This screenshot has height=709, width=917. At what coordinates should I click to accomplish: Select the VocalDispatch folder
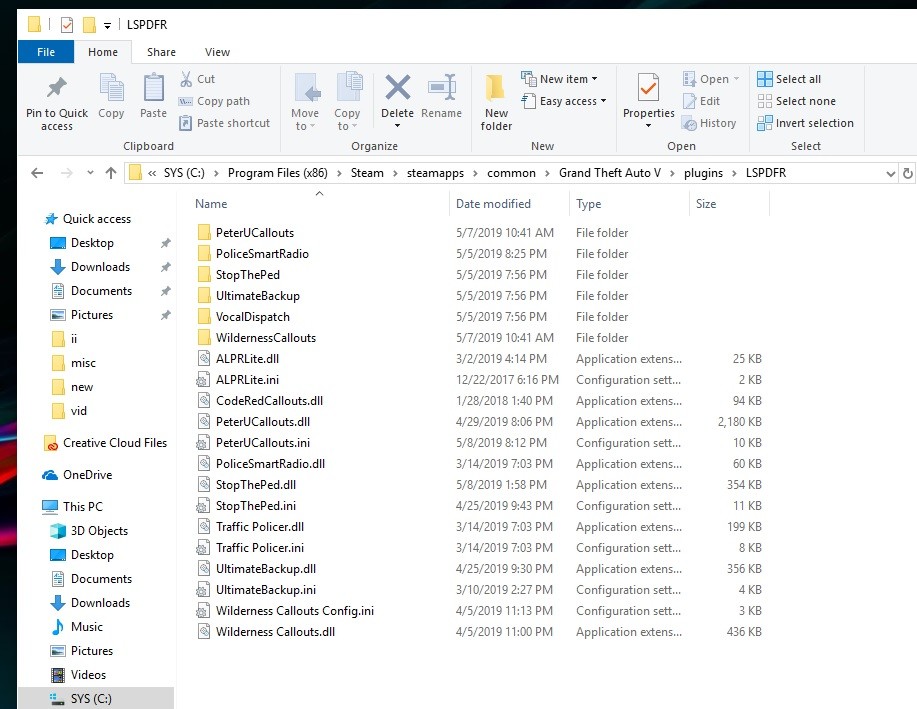[x=253, y=317]
